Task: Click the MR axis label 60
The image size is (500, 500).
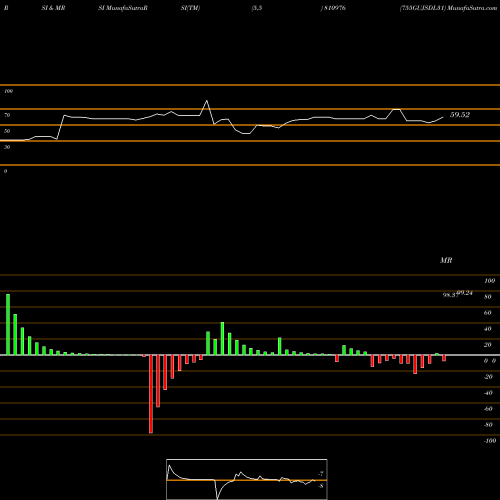Action: click(488, 313)
